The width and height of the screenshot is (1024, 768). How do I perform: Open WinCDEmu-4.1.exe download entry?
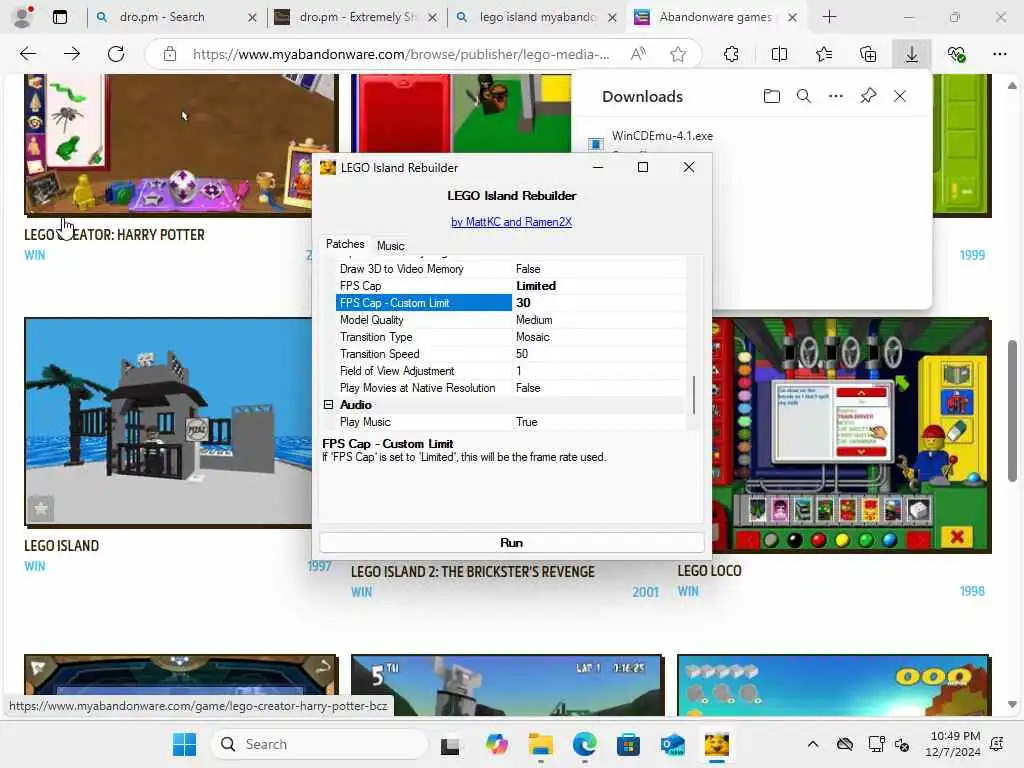coord(662,136)
